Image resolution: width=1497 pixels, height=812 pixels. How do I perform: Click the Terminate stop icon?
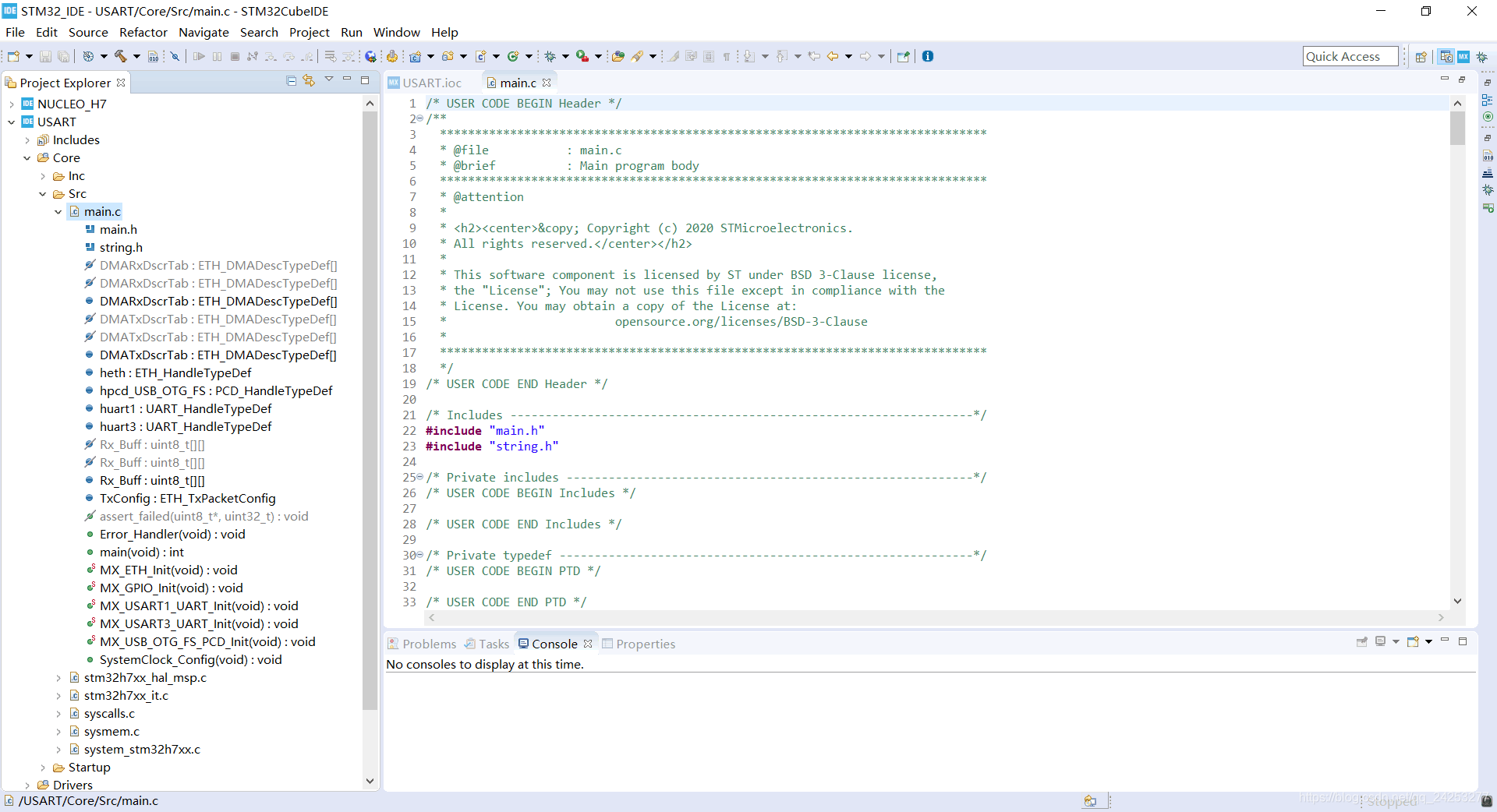pos(235,56)
